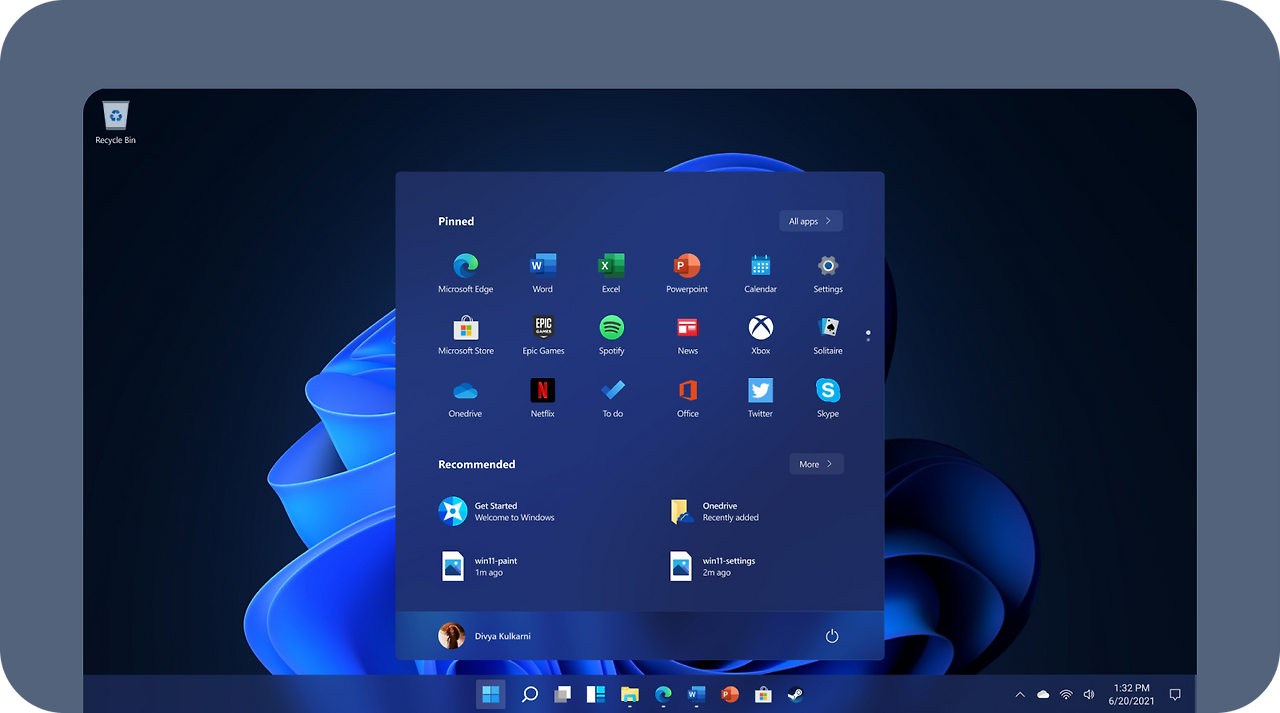Open the News pinned app
This screenshot has height=713, width=1280.
coord(687,335)
